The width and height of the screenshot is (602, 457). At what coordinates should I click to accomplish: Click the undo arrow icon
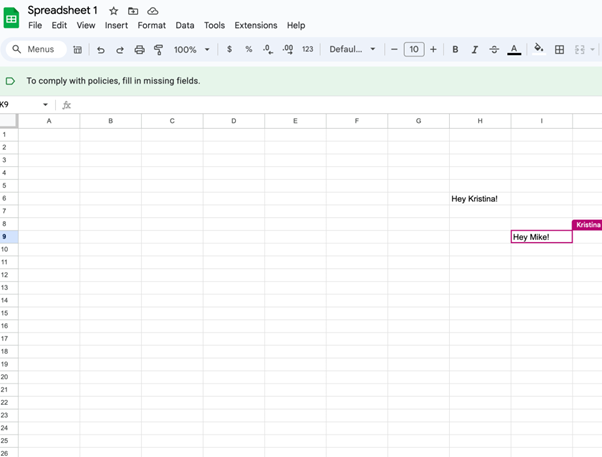(100, 49)
